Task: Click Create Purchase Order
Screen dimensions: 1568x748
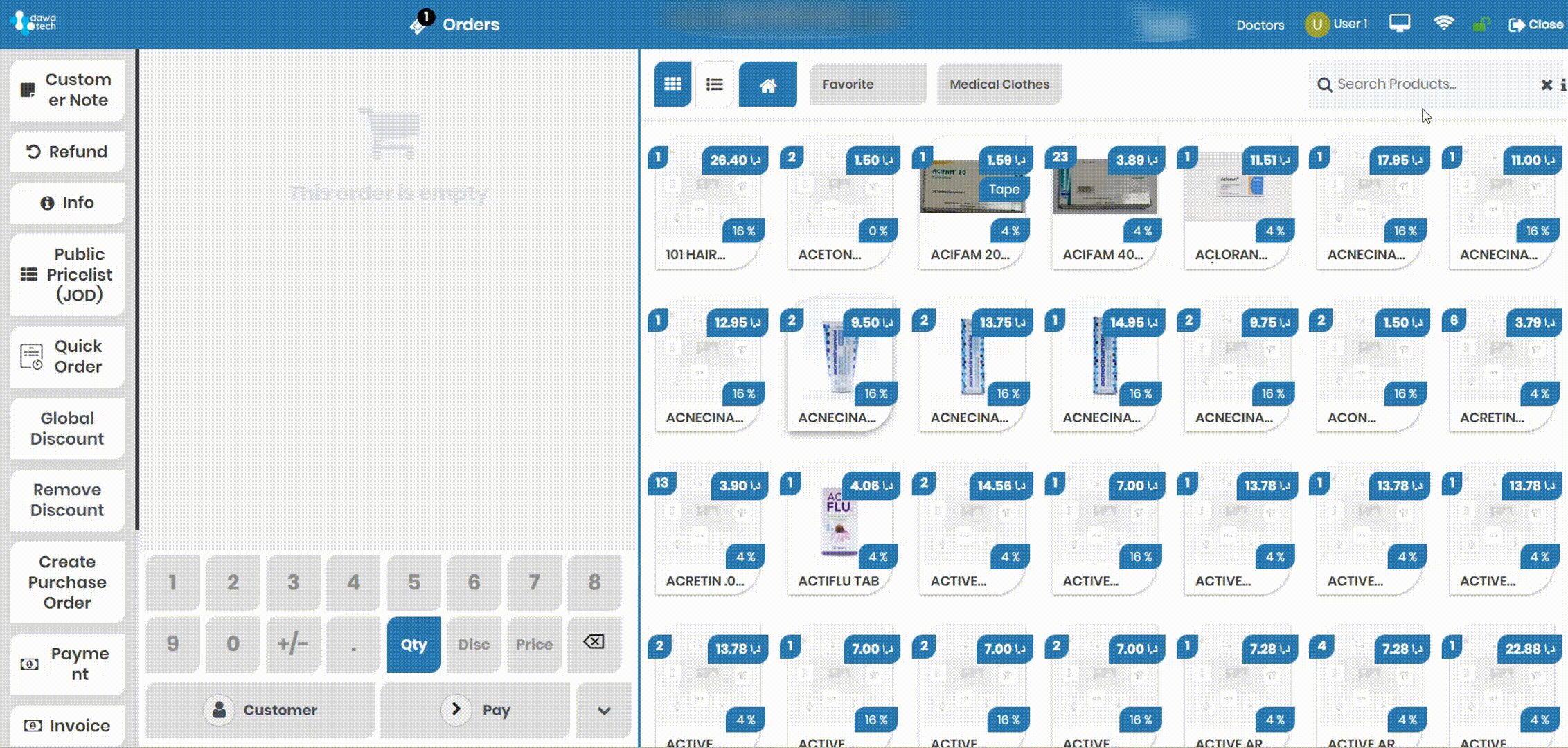Action: [x=67, y=582]
